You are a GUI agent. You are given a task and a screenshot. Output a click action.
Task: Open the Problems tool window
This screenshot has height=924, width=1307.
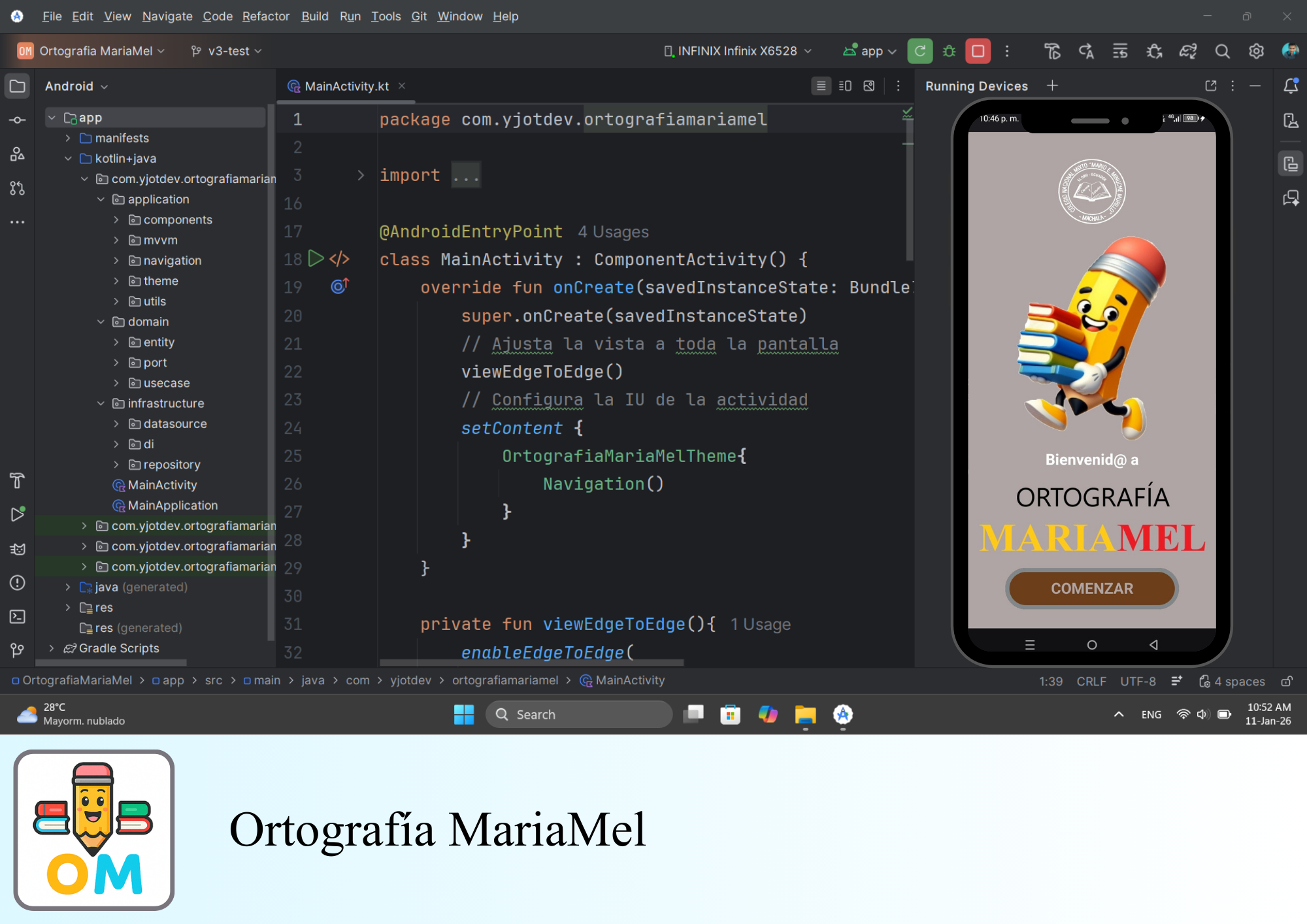click(x=17, y=582)
